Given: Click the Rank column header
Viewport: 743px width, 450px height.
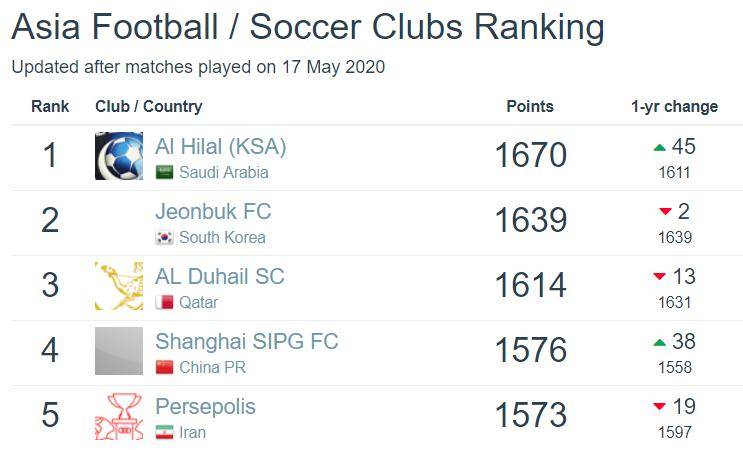Looking at the screenshot, I should [x=50, y=106].
